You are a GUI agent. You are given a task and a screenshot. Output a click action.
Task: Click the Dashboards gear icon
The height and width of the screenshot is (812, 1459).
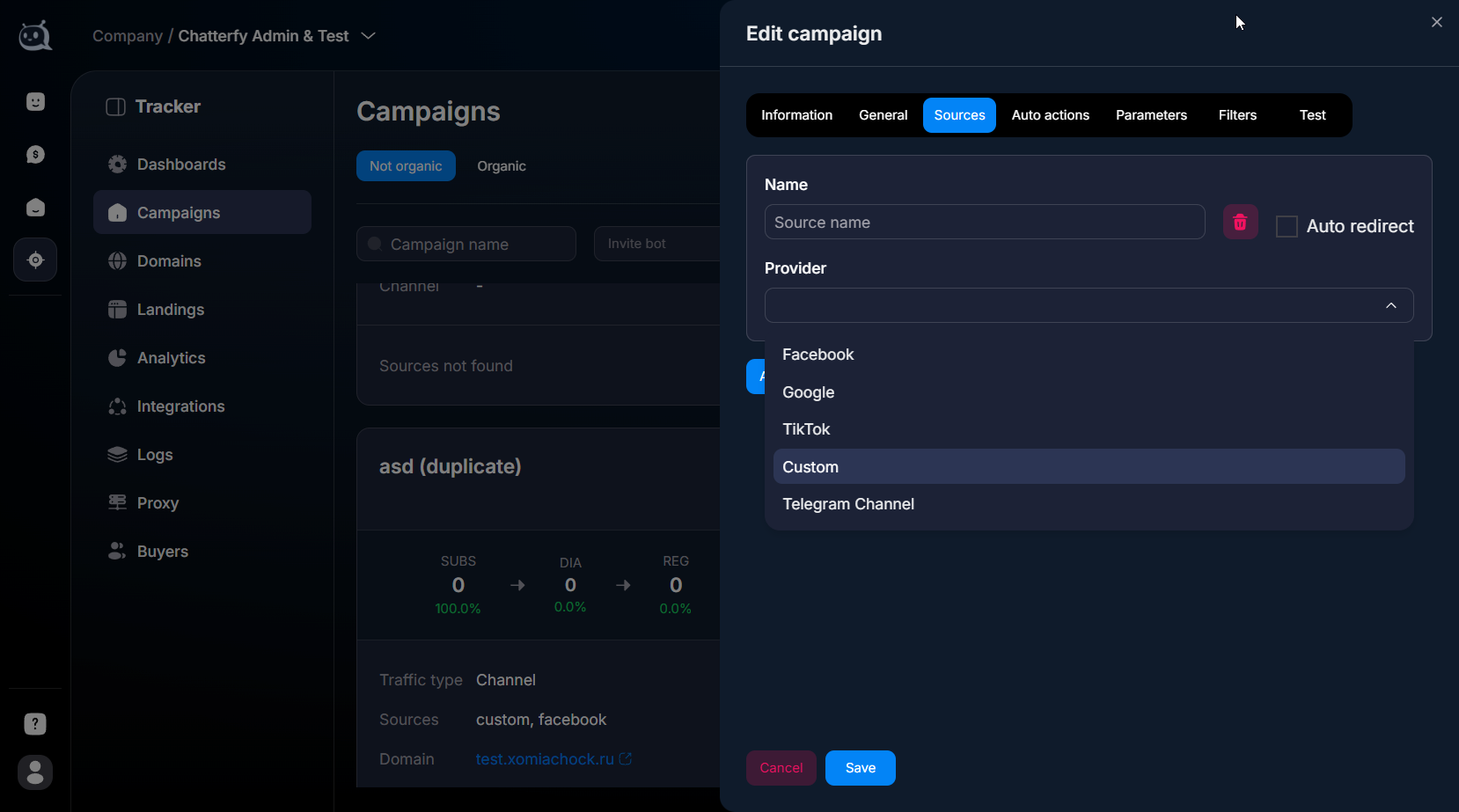117,165
